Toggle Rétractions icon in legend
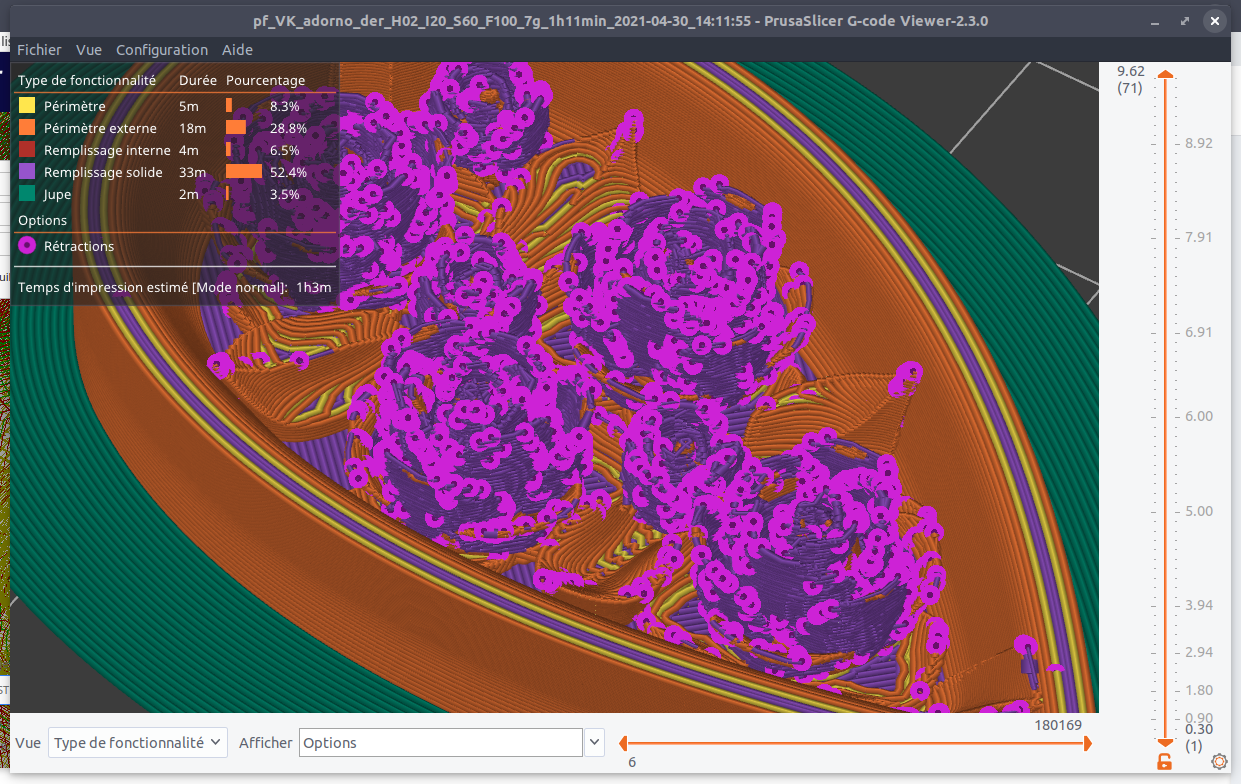The image size is (1241, 784). coord(27,246)
